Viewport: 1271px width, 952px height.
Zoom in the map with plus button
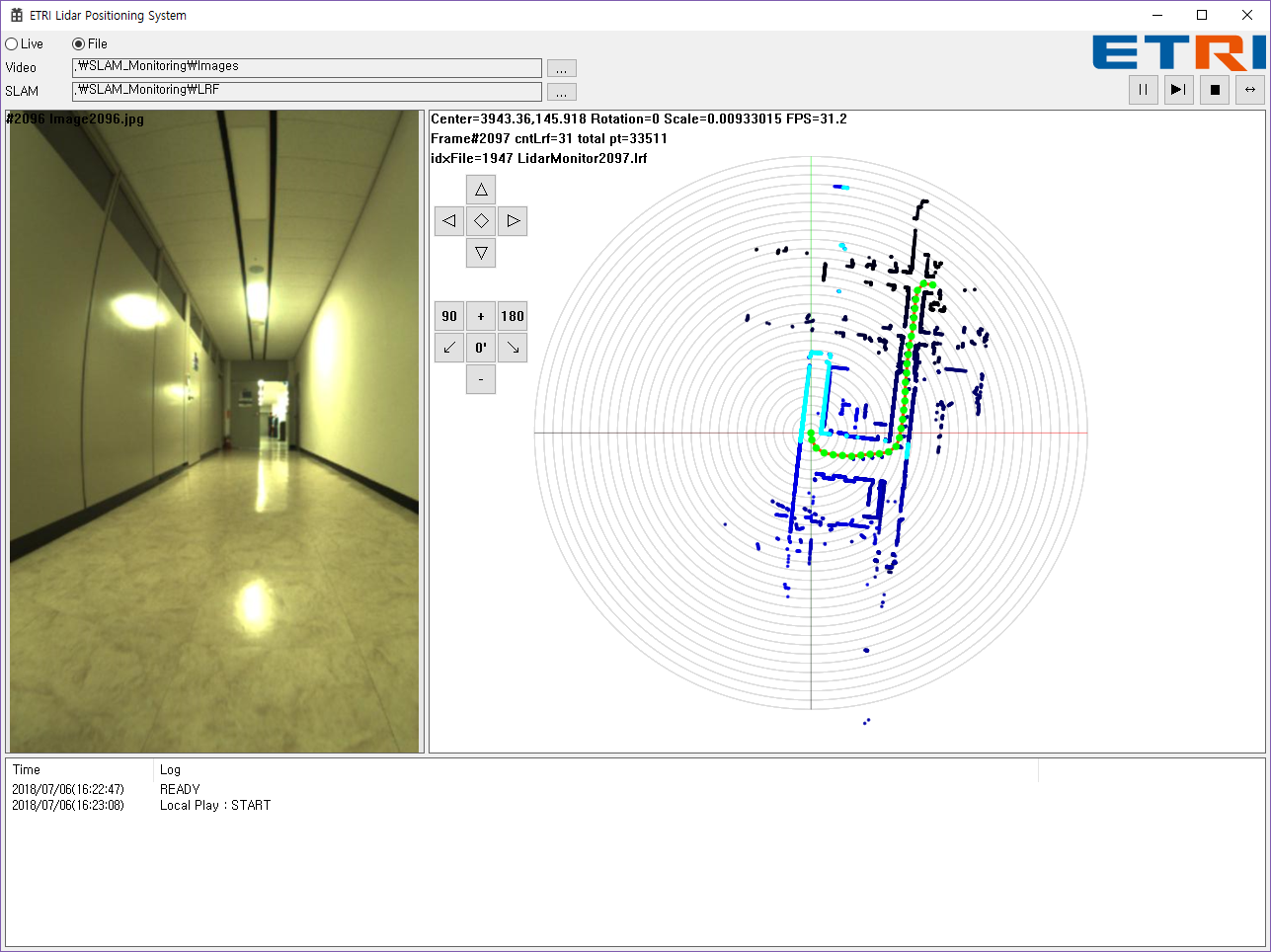coord(481,316)
